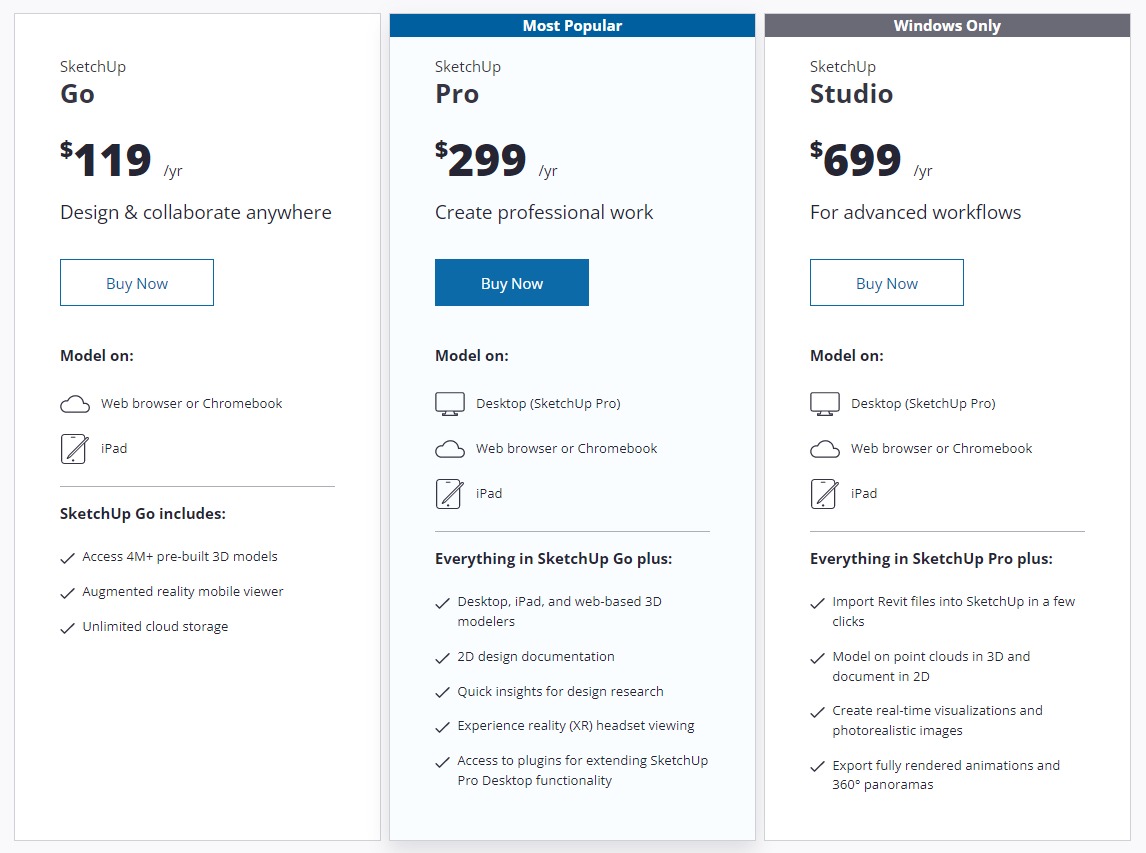Click the cloud icon in SketchUp Pro

450,449
